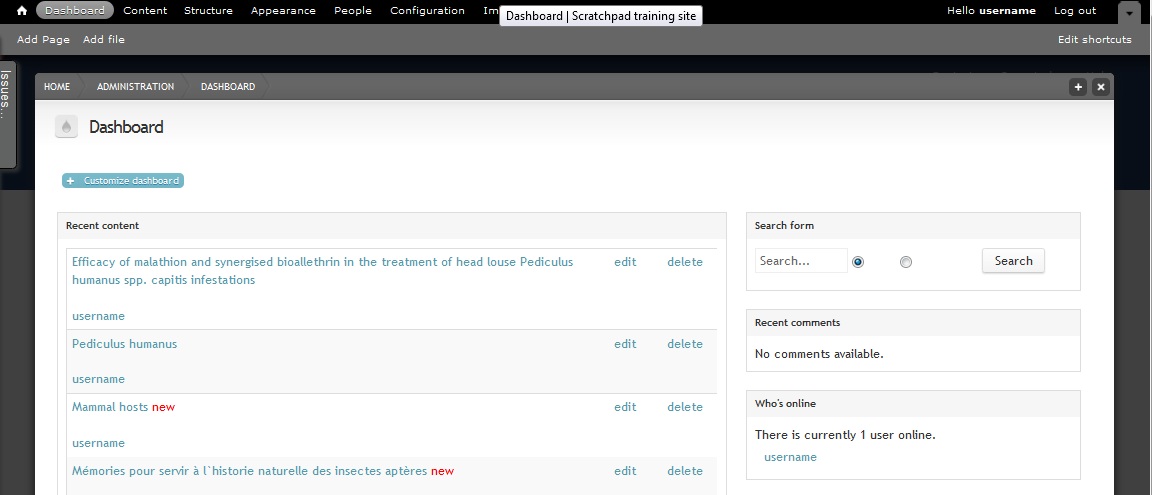1152x495 pixels.
Task: Click delete for Mammal hosts
Action: tap(685, 407)
